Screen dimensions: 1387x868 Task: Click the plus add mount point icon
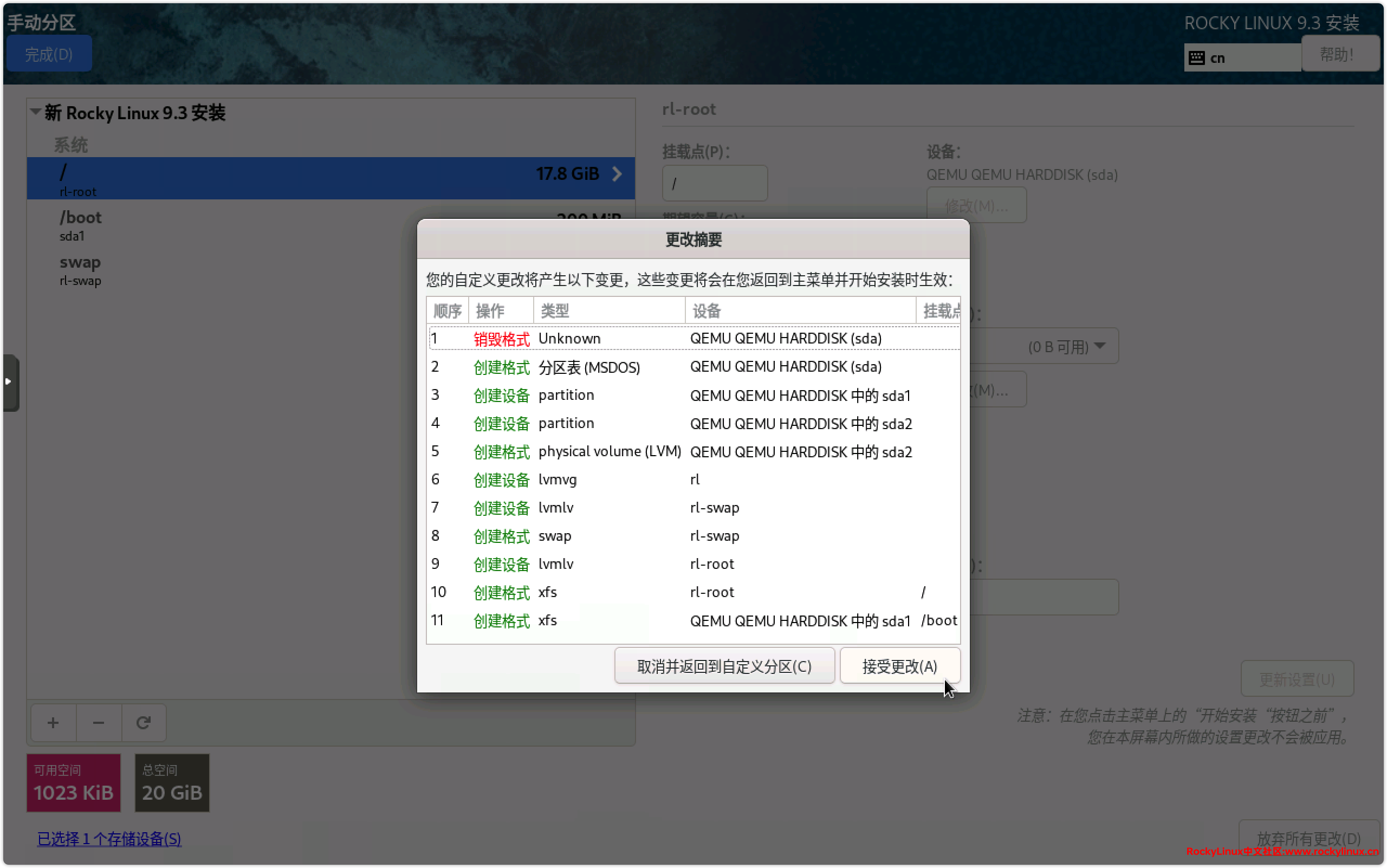(x=53, y=722)
